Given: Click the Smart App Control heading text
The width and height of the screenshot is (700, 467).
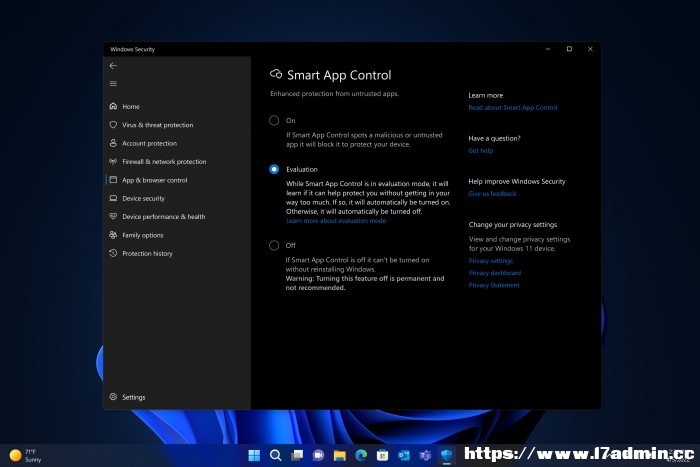Looking at the screenshot, I should (x=339, y=75).
